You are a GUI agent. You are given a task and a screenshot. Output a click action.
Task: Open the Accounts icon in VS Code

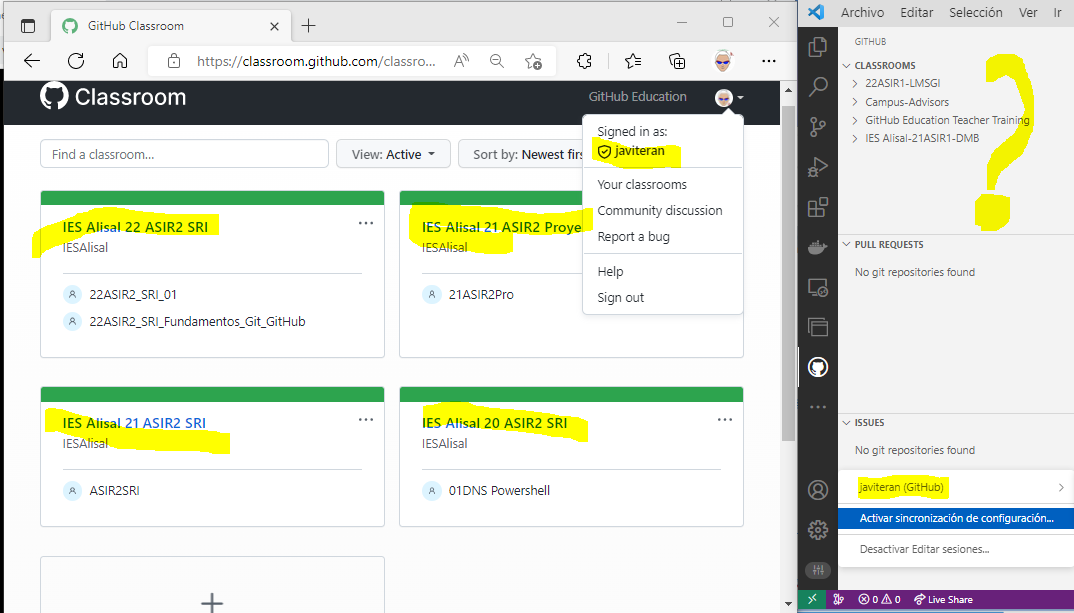[x=818, y=490]
